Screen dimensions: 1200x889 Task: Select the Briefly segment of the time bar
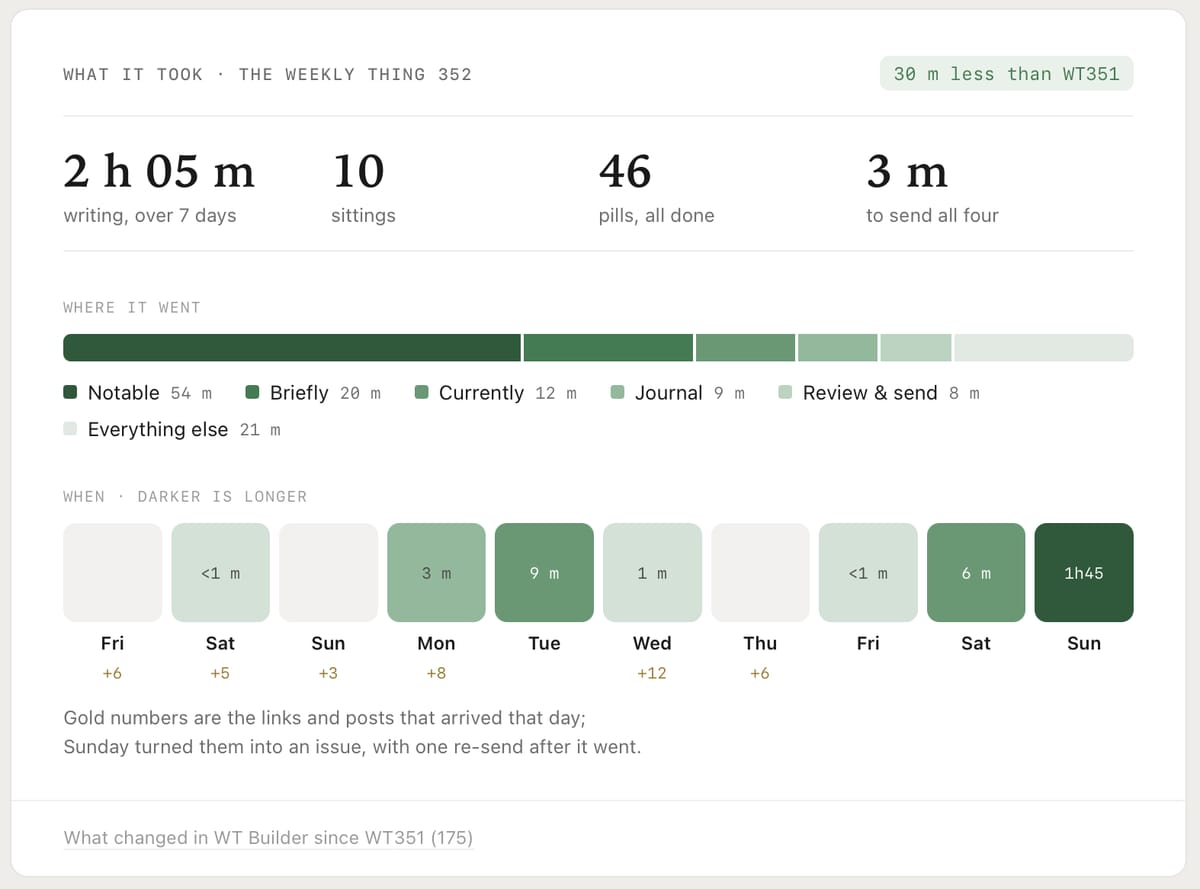click(x=608, y=348)
